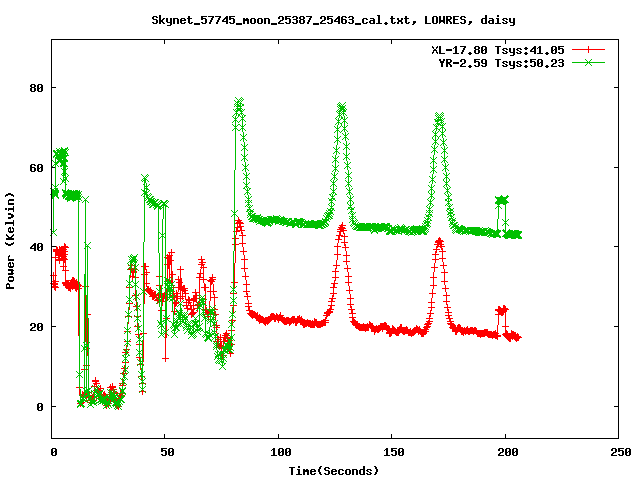Click the y-axis tick label 80

pyautogui.click(x=36, y=88)
